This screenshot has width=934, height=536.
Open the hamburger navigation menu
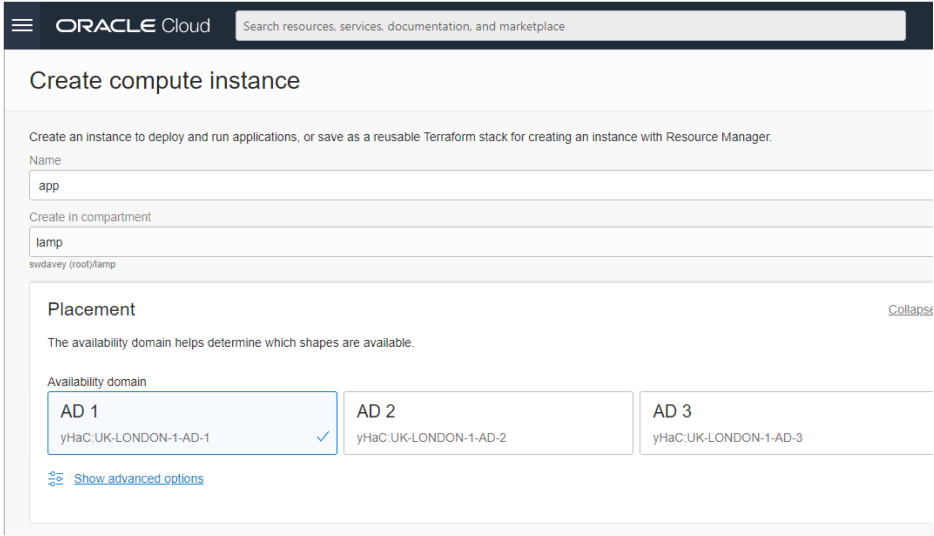(22, 26)
